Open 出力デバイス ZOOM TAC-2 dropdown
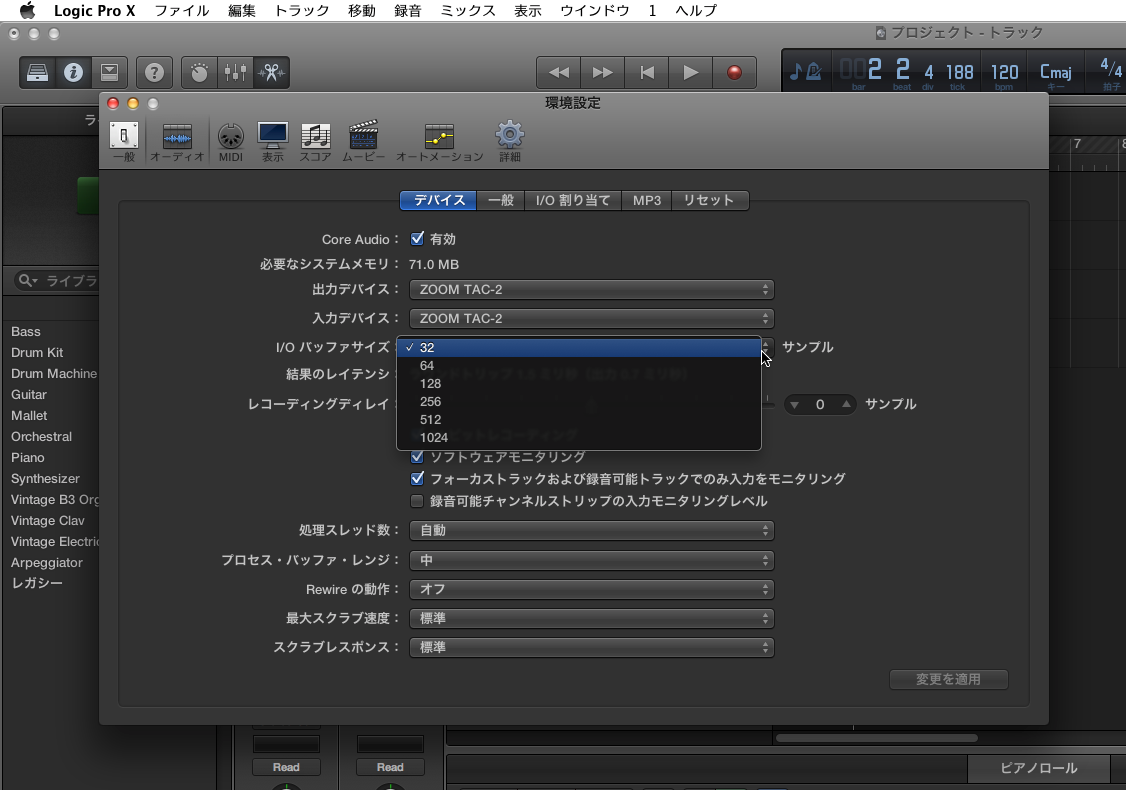1126x790 pixels. click(592, 289)
